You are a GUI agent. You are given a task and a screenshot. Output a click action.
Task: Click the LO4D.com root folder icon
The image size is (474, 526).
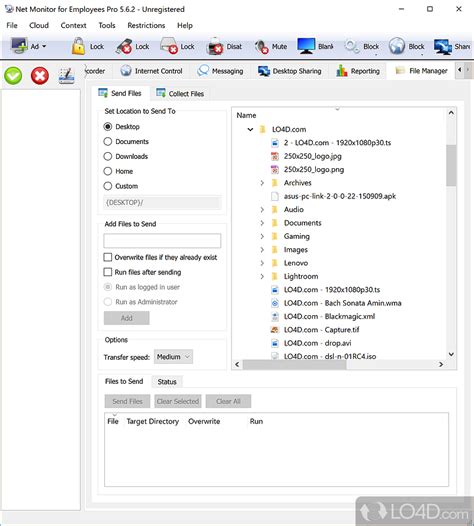tap(263, 129)
